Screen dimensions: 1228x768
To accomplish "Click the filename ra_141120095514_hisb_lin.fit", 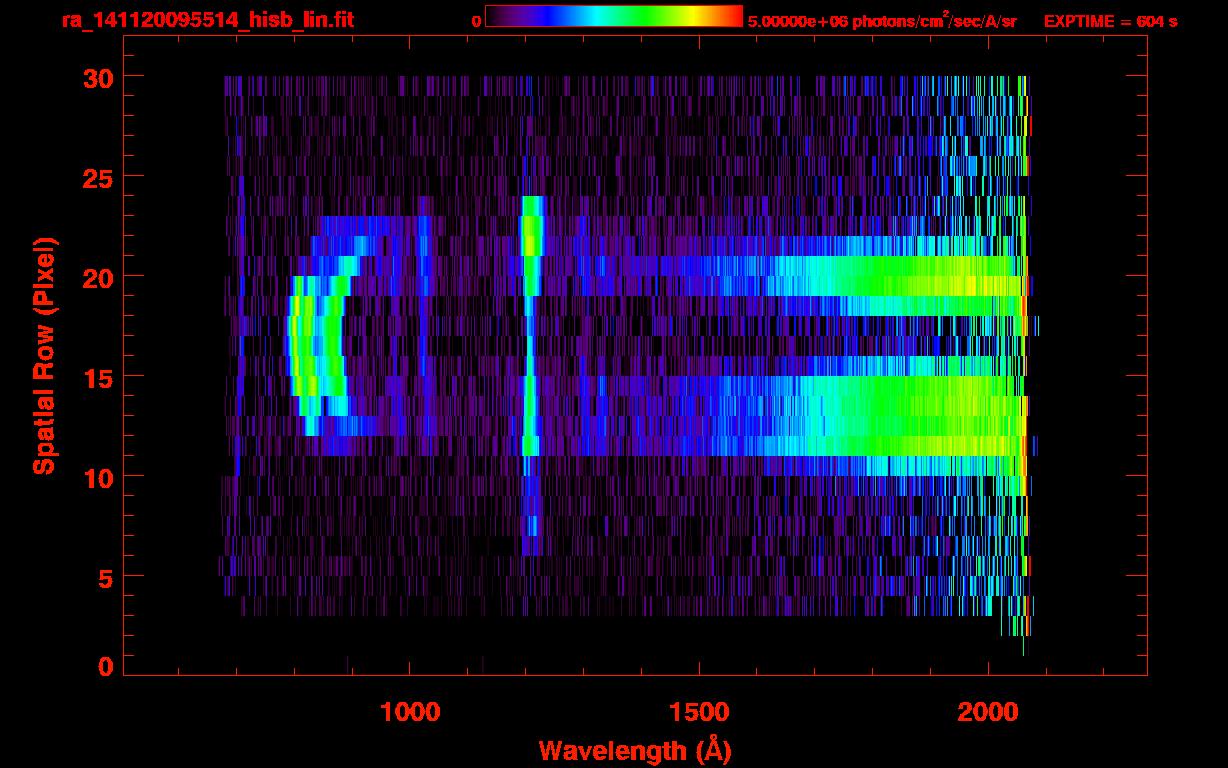I will [207, 20].
